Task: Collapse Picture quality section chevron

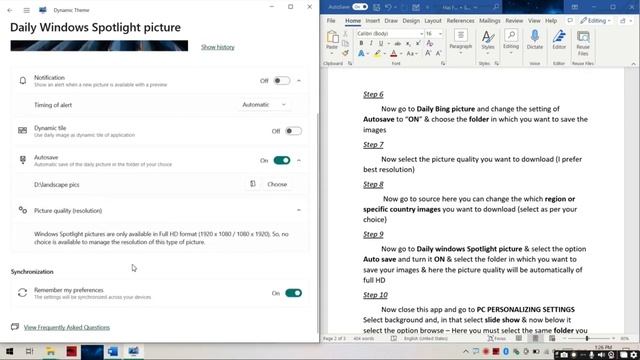Action: (299, 210)
